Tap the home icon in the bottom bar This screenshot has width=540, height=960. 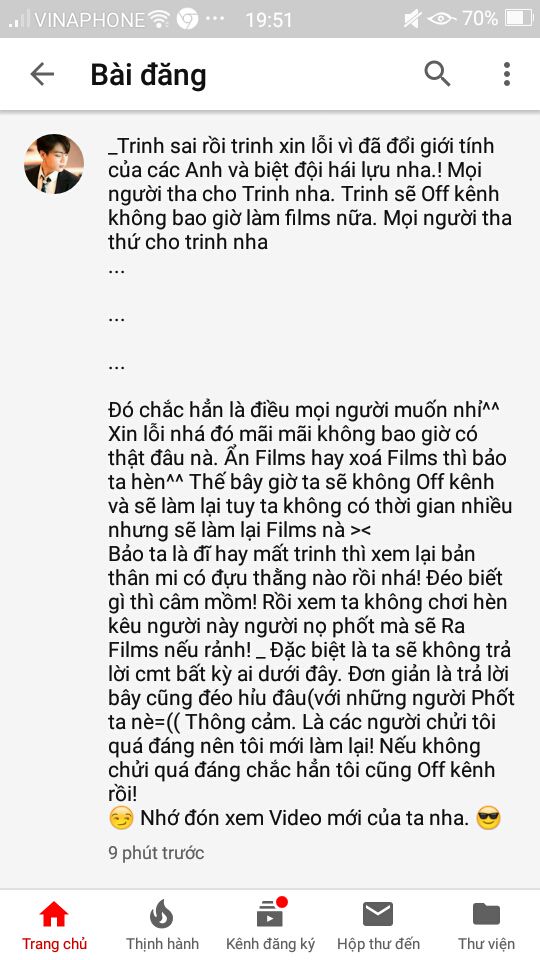pos(54,915)
